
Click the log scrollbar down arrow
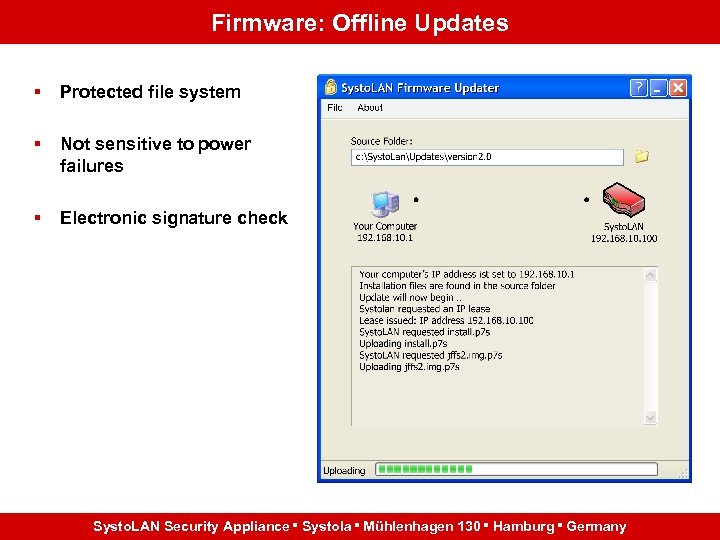point(650,418)
